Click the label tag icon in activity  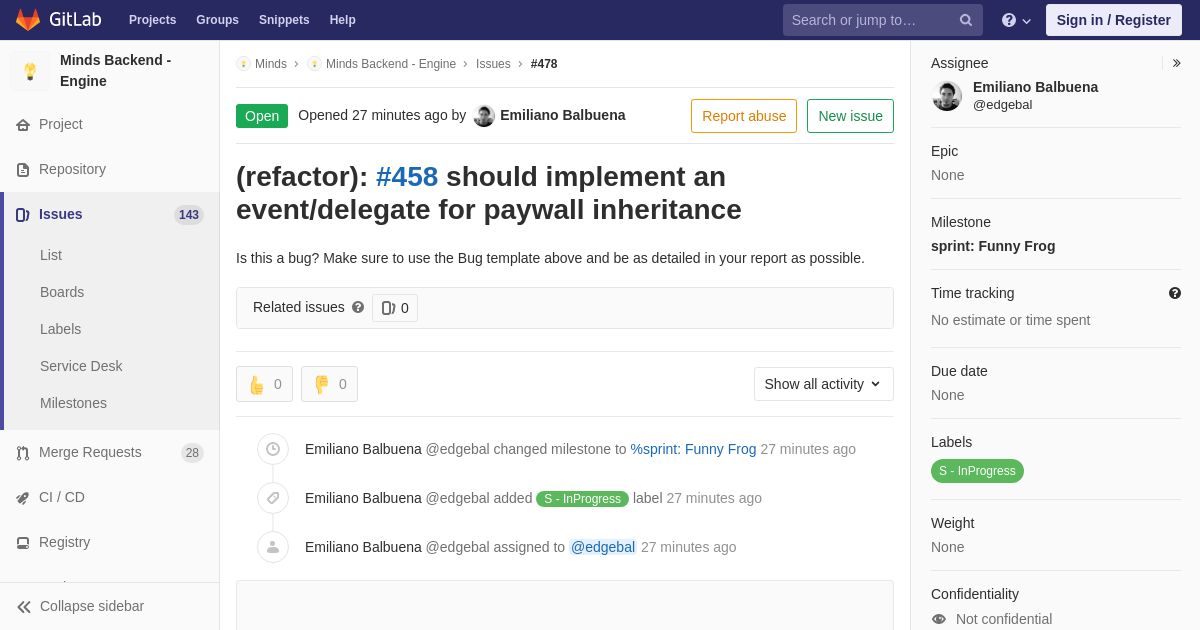tap(273, 498)
